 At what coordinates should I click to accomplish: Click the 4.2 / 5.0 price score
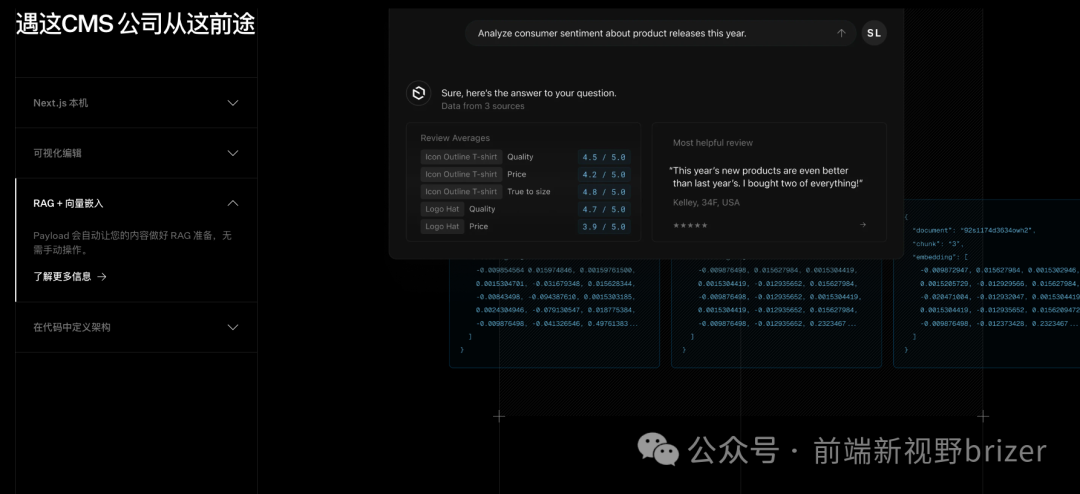click(604, 174)
